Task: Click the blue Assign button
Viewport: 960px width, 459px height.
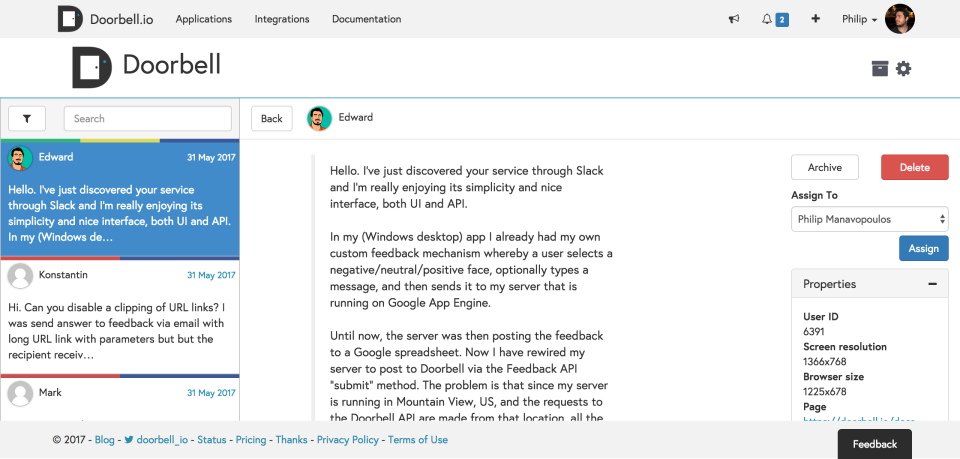Action: (x=924, y=248)
